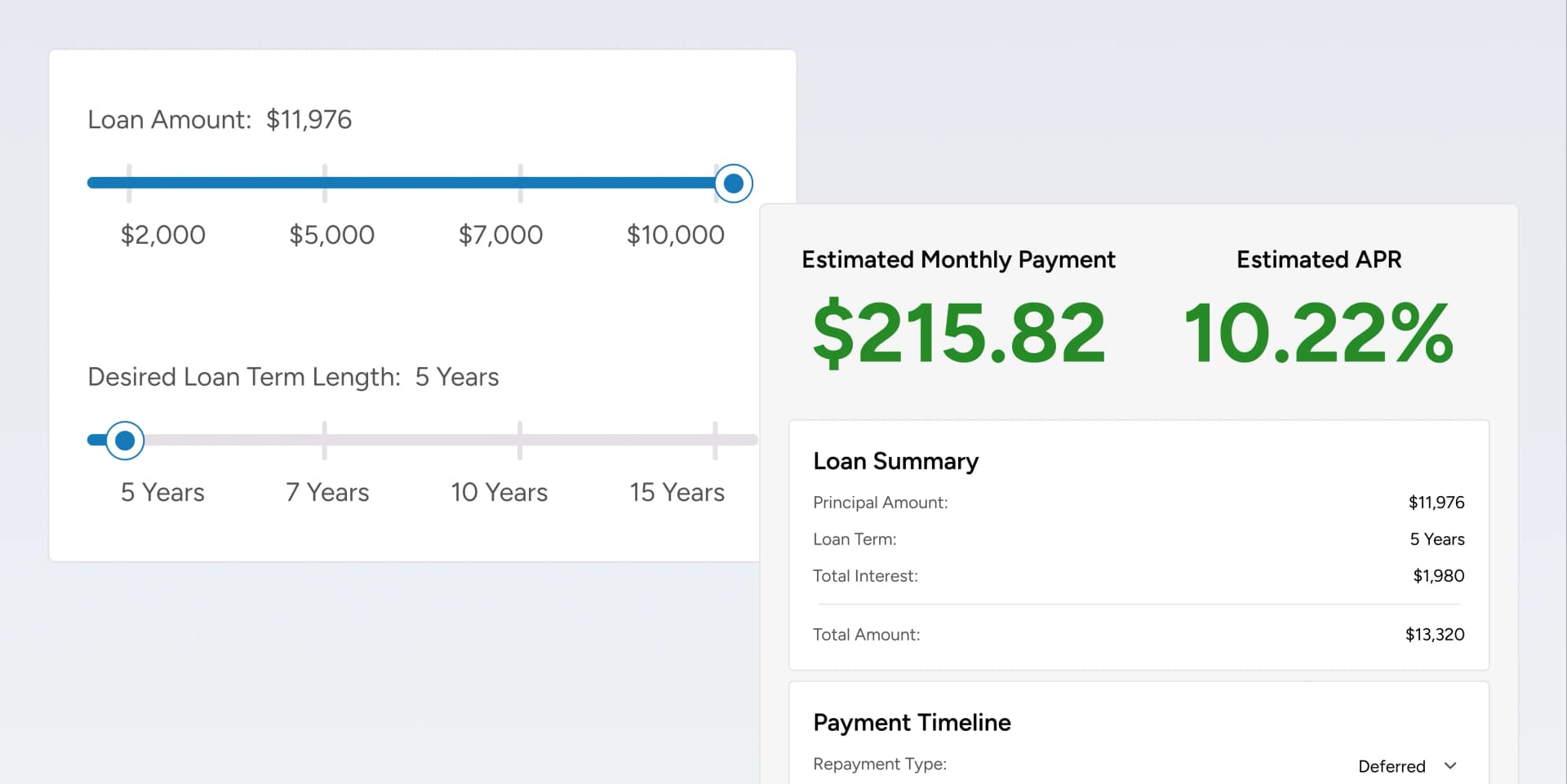This screenshot has height=784, width=1567.
Task: Click the Loan Amount label showing $11,976
Action: (x=220, y=119)
